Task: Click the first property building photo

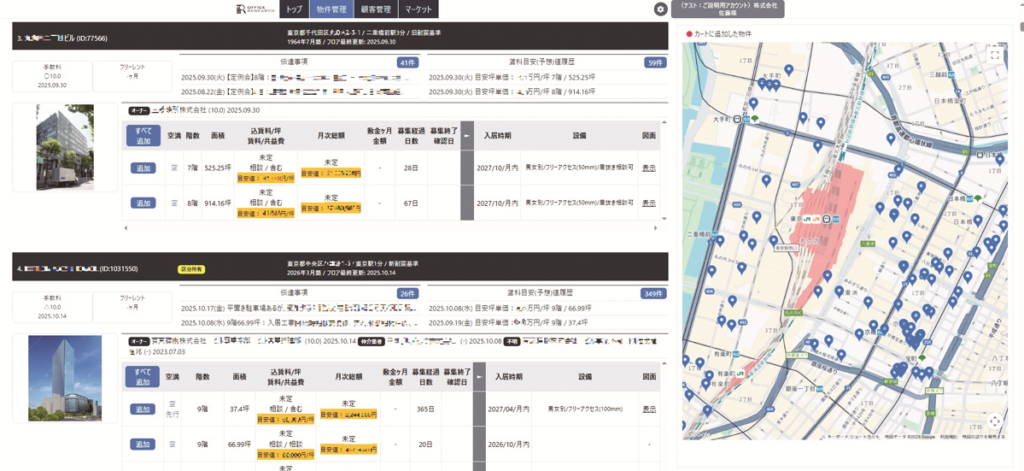Action: pyautogui.click(x=64, y=147)
